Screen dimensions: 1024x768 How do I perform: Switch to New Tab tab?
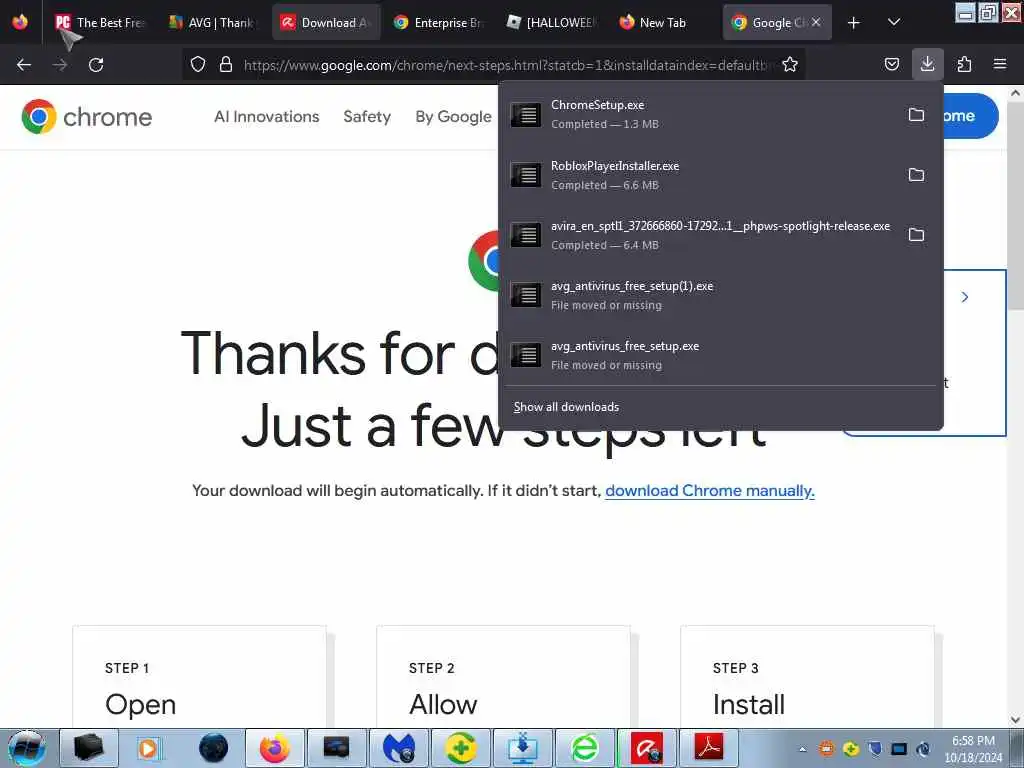tap(664, 23)
